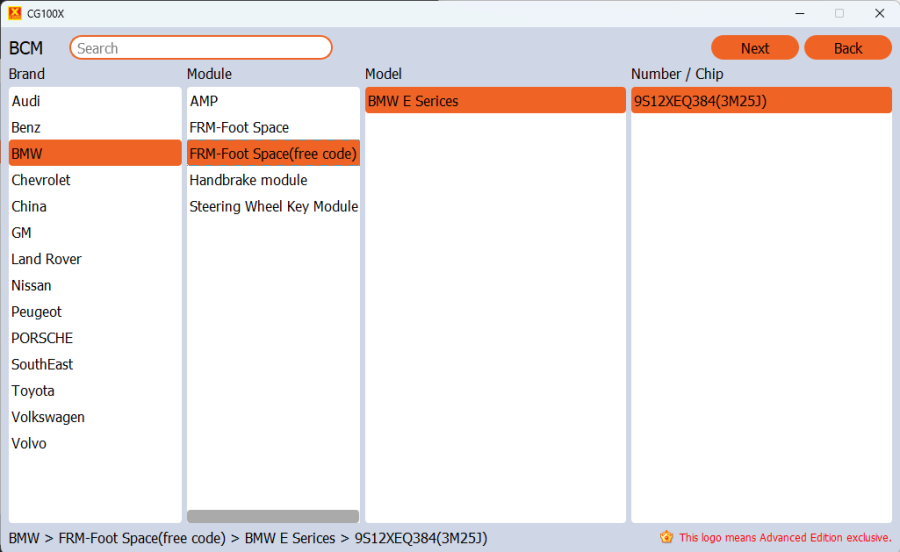Click the CG100X app logo icon
Screen dimensions: 900x552
coord(14,13)
